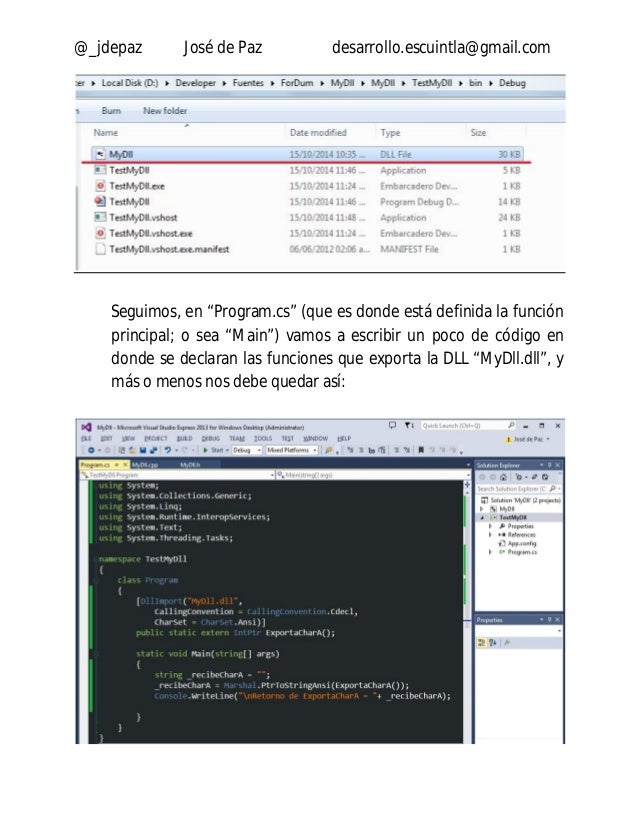Open the Debug configuration dropdown
This screenshot has width=638, height=826.
click(247, 450)
